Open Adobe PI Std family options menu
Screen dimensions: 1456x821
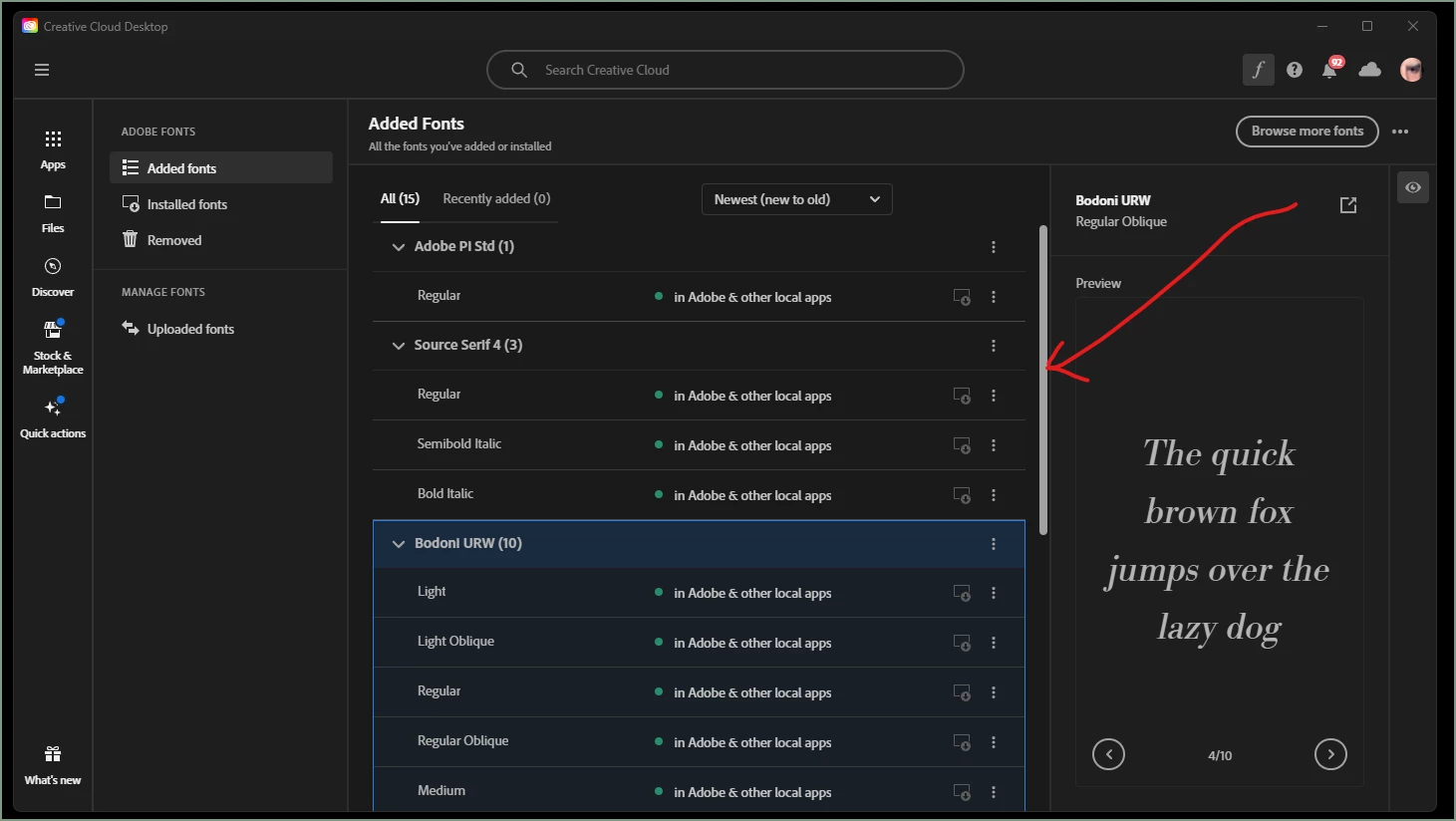pos(994,247)
